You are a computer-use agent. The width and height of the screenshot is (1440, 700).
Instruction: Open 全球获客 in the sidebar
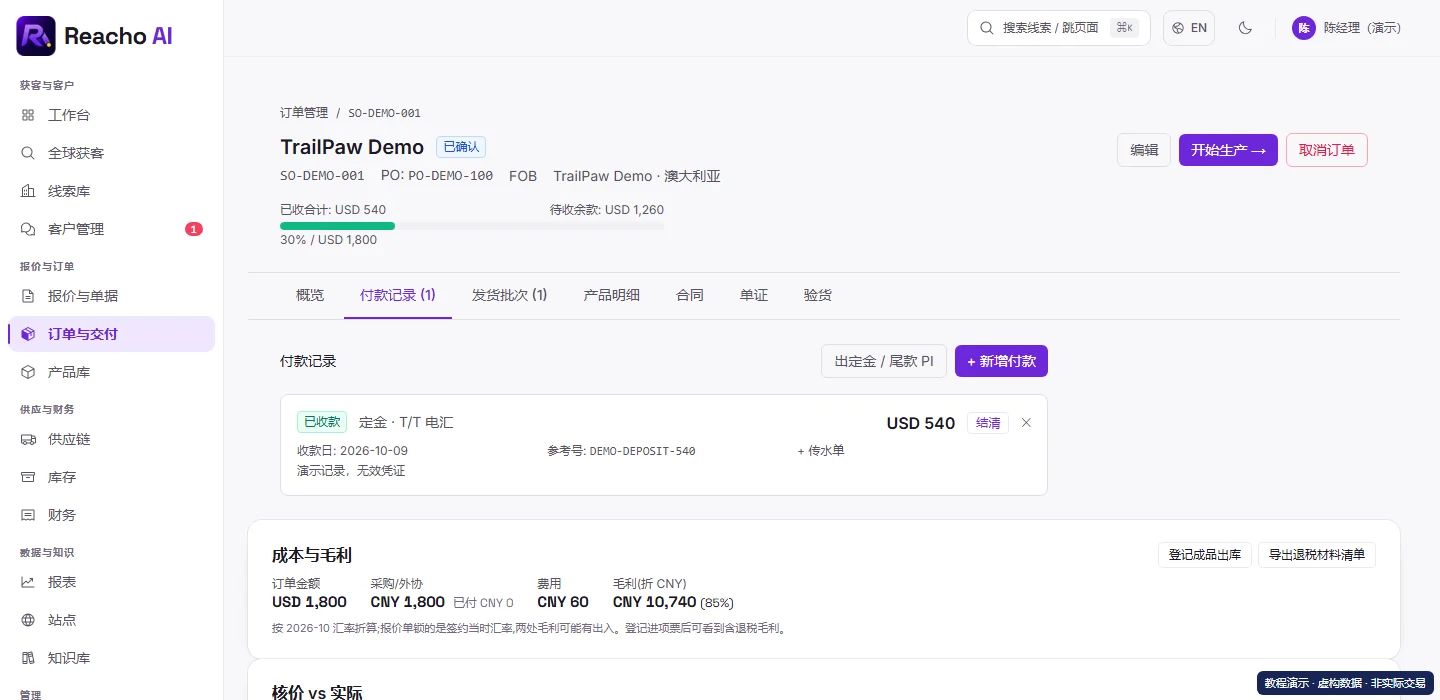click(111, 153)
